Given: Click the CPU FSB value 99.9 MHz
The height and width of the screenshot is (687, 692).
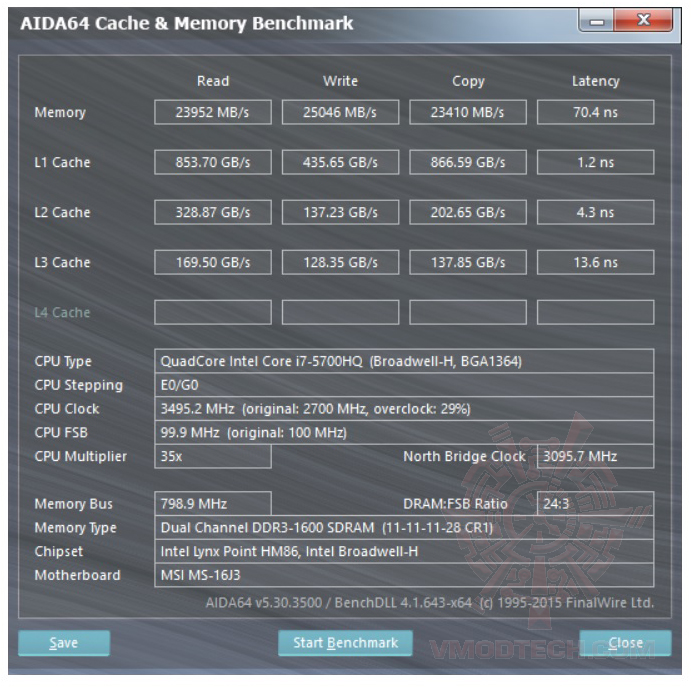Looking at the screenshot, I should pyautogui.click(x=404, y=433).
